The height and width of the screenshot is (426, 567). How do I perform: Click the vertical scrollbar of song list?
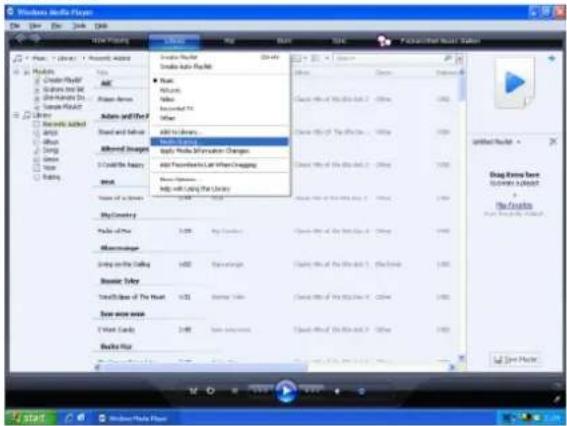tap(462, 215)
